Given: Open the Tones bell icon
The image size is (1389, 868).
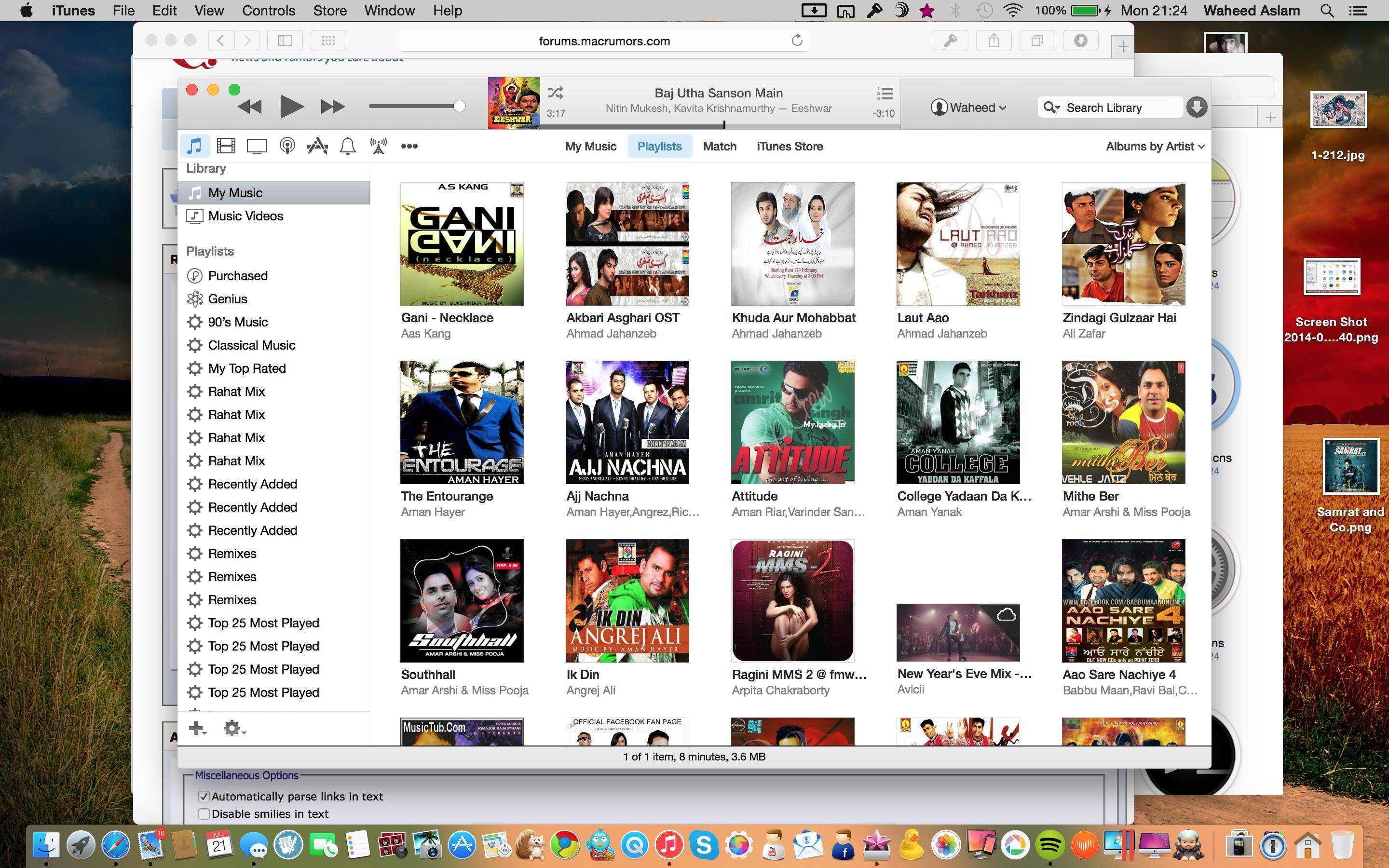Looking at the screenshot, I should click(x=348, y=146).
